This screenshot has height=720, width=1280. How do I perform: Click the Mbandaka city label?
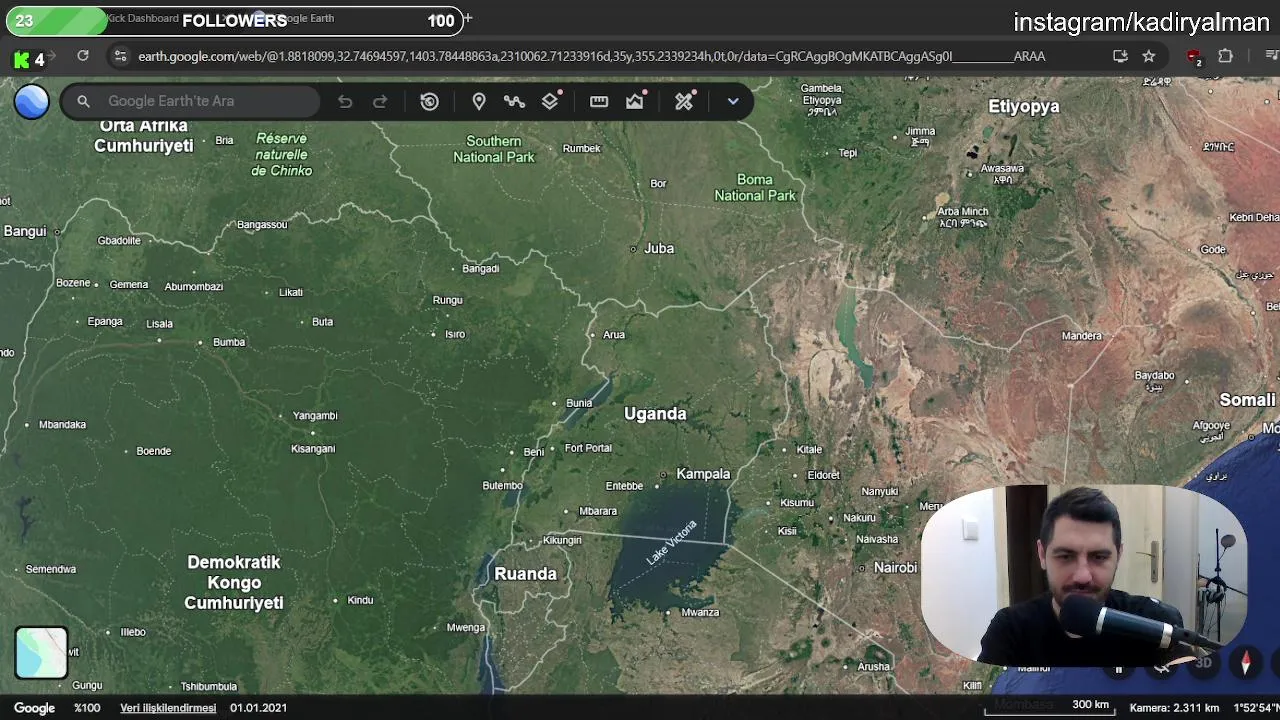[62, 425]
